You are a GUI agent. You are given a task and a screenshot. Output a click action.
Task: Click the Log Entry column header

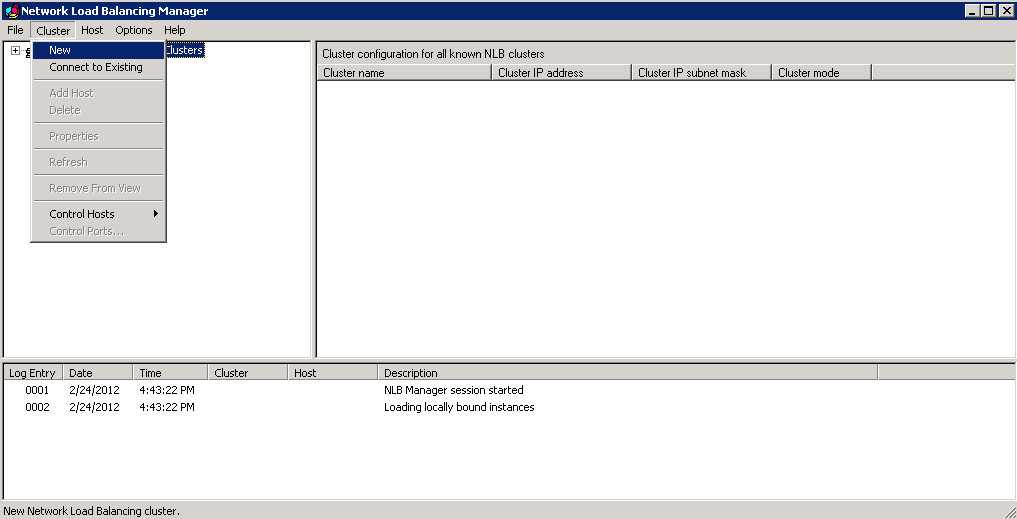tap(34, 372)
